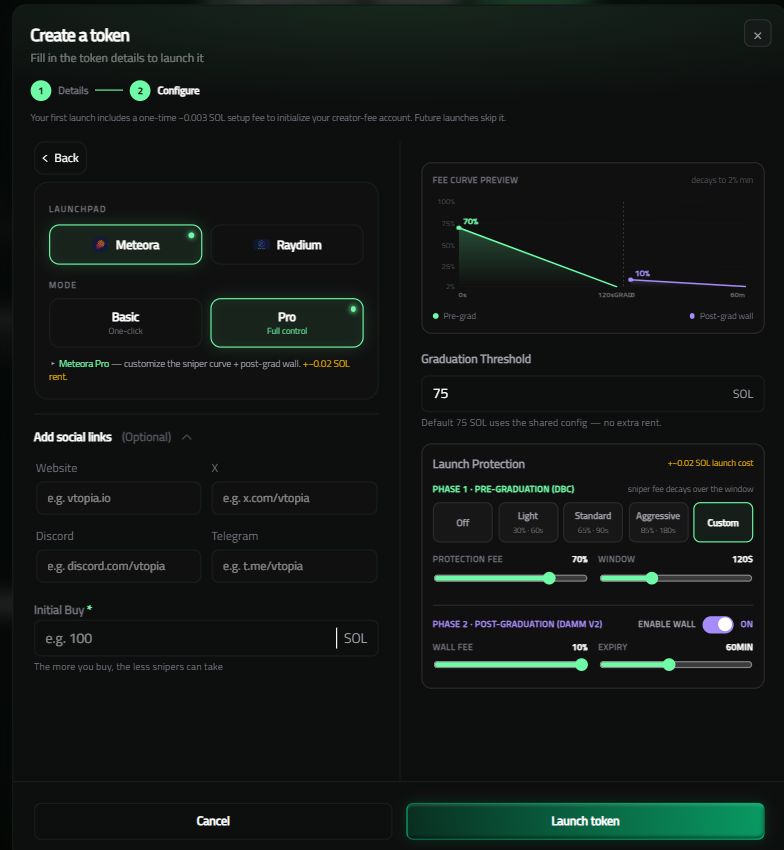
Task: Close the Create a token dialog
Action: coord(757,34)
